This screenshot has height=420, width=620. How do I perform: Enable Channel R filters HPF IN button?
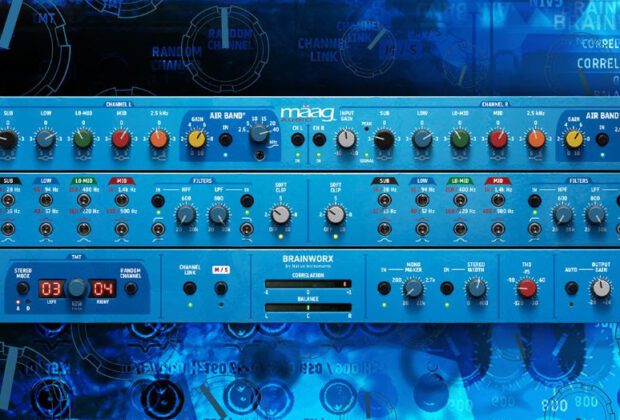pyautogui.click(x=535, y=201)
